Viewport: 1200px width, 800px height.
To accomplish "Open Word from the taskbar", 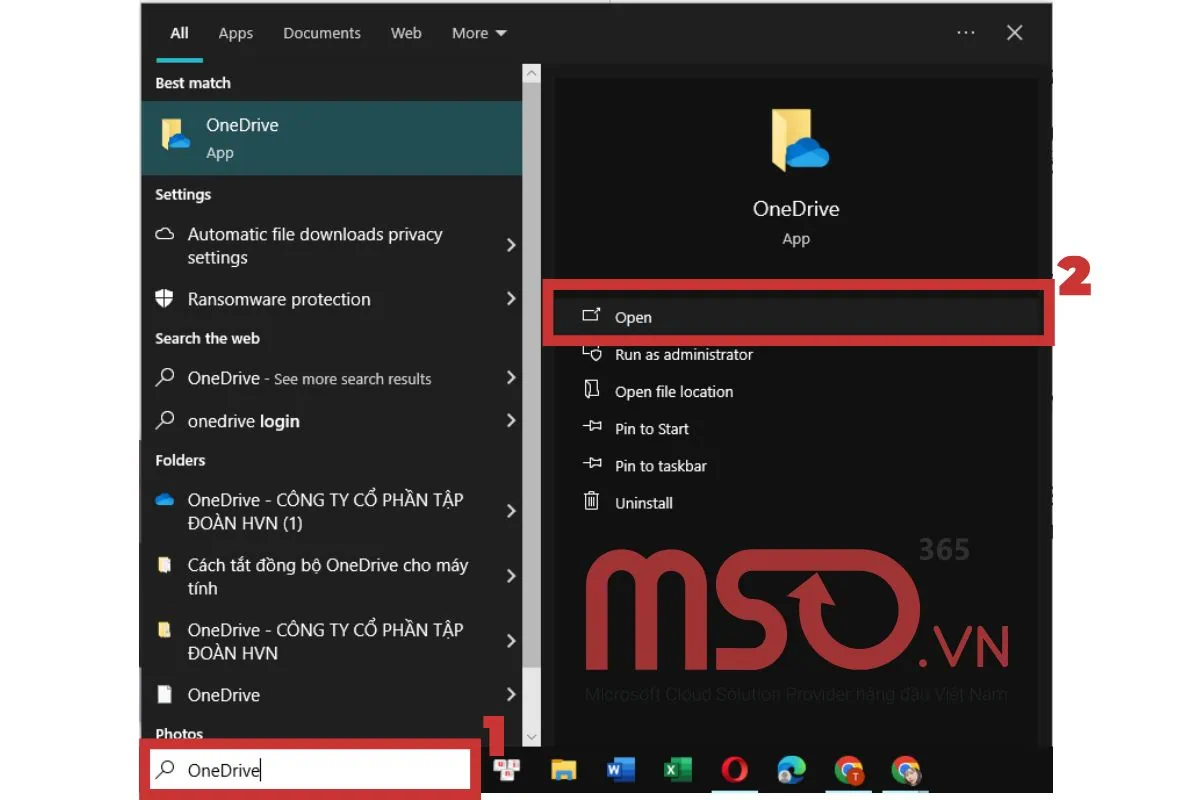I will click(621, 769).
